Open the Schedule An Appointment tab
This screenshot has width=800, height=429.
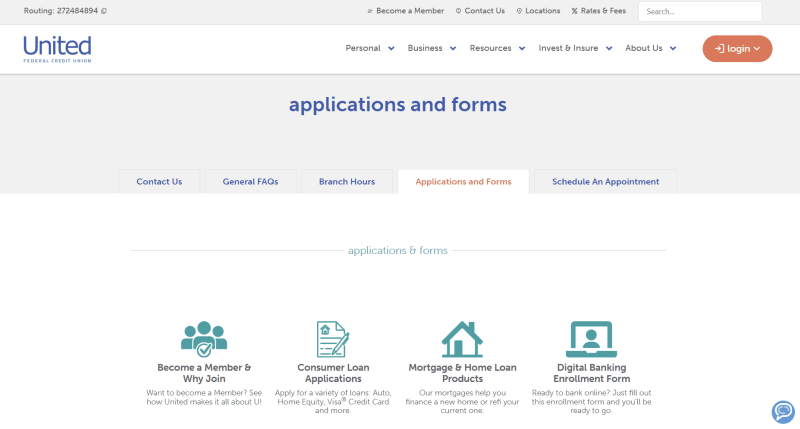606,182
